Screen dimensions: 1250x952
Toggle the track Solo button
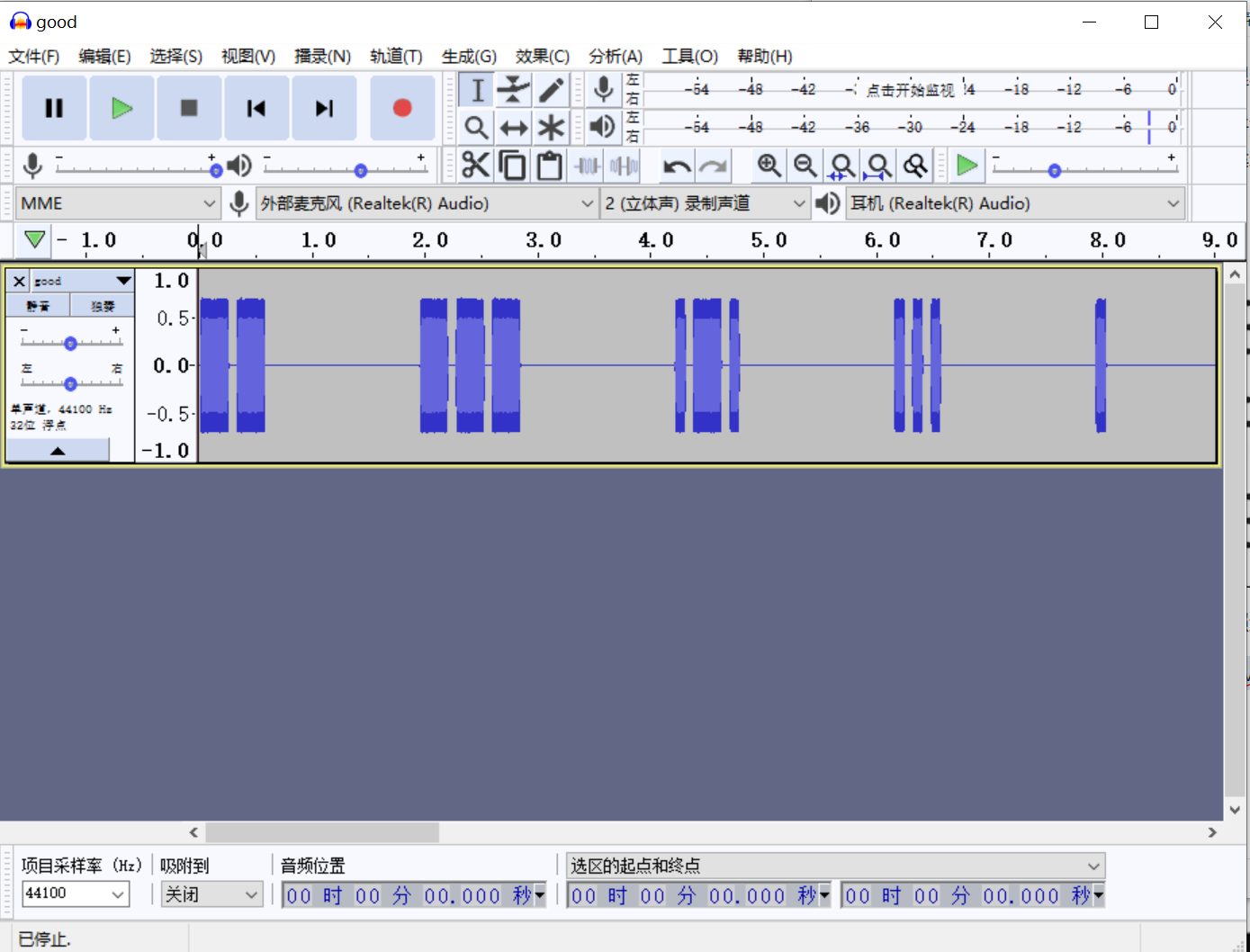(103, 306)
